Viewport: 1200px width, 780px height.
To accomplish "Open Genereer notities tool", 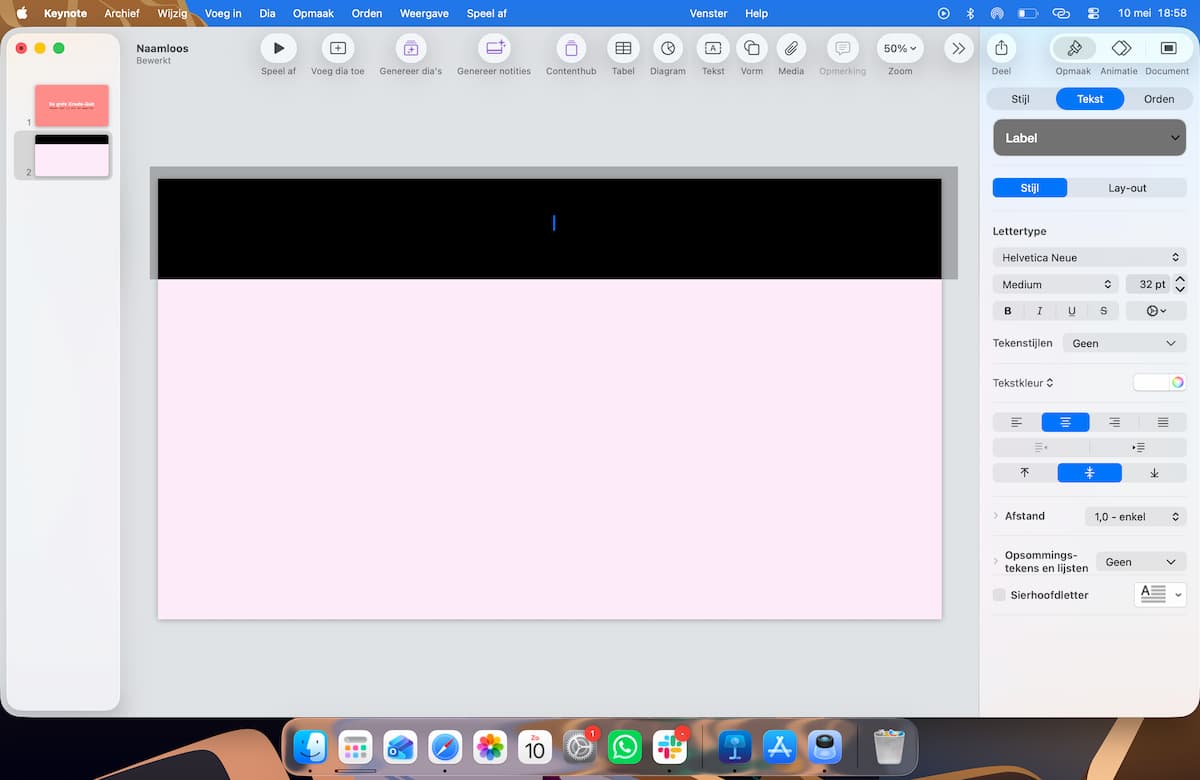I will pos(494,48).
